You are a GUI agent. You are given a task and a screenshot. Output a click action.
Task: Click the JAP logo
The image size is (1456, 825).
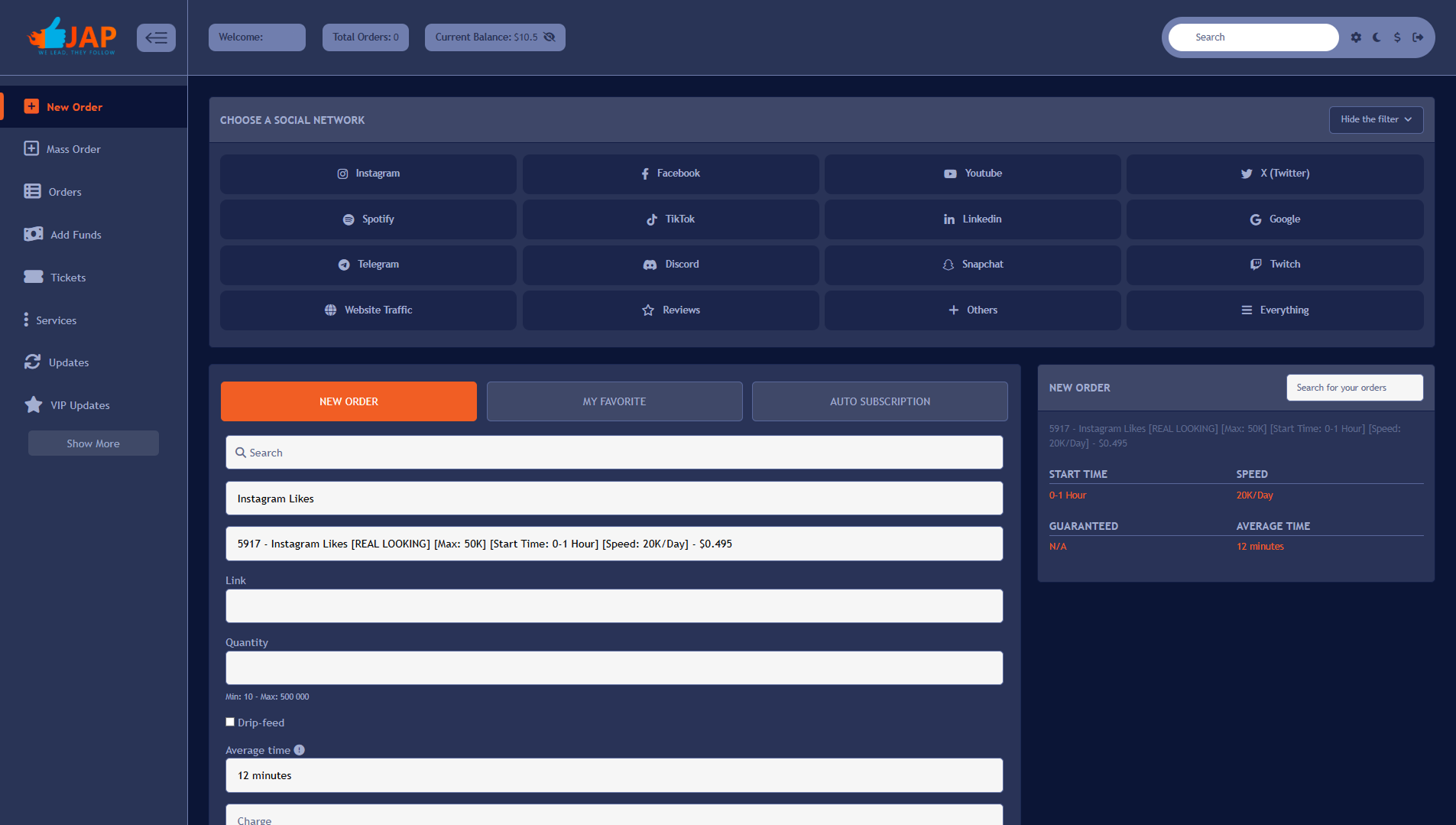pyautogui.click(x=72, y=36)
